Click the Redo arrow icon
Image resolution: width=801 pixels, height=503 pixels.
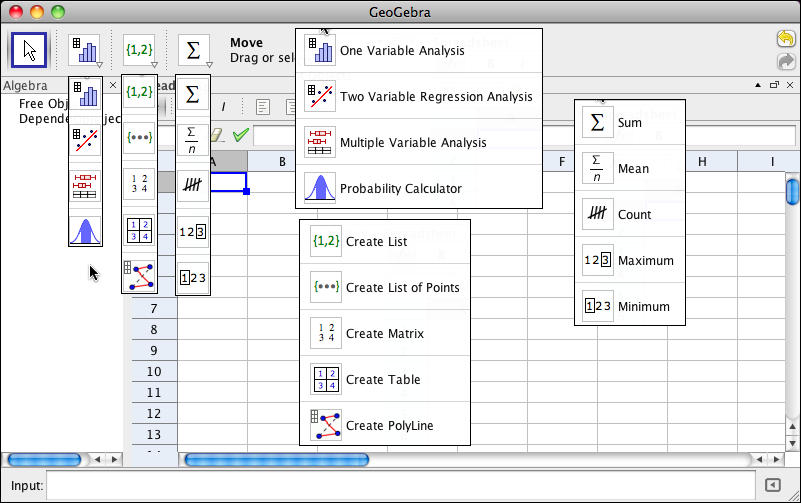click(x=786, y=62)
